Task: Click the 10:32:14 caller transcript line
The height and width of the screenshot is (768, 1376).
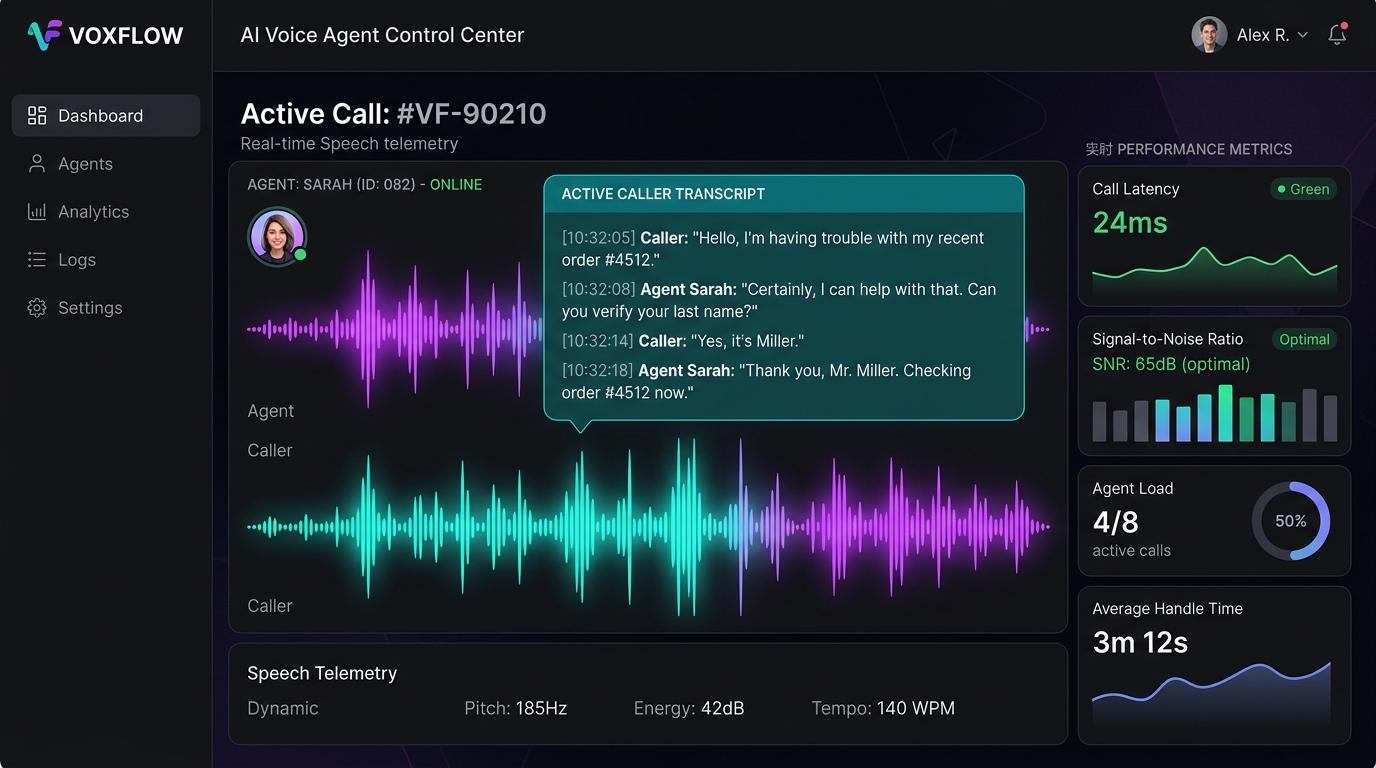Action: pos(683,341)
